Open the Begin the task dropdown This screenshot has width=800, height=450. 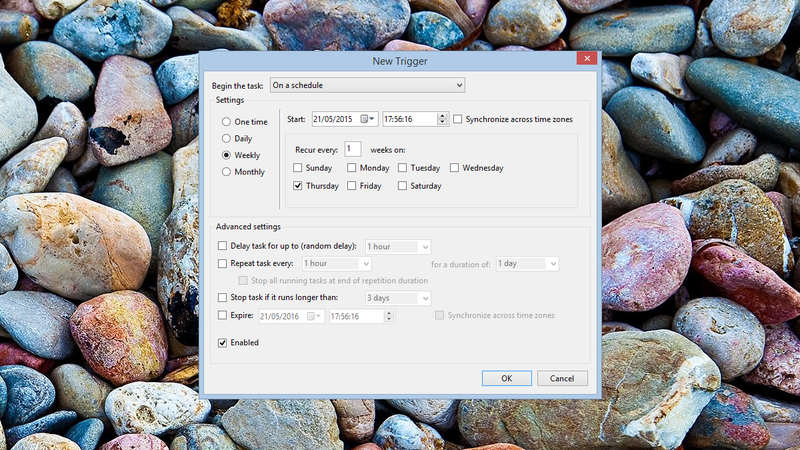pos(367,85)
